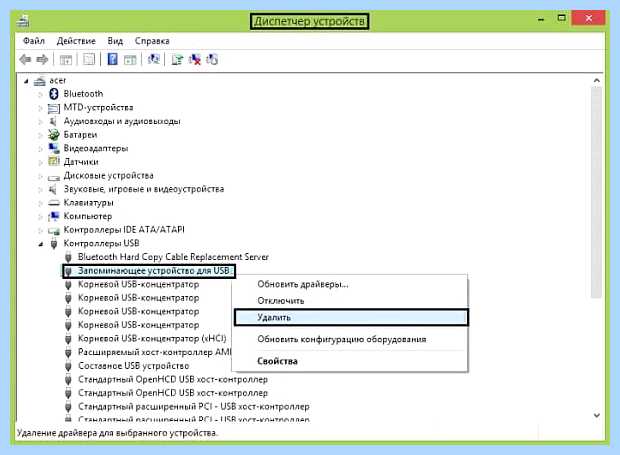Click the vertical scrollbar thumb
The height and width of the screenshot is (455, 620).
coord(596,193)
